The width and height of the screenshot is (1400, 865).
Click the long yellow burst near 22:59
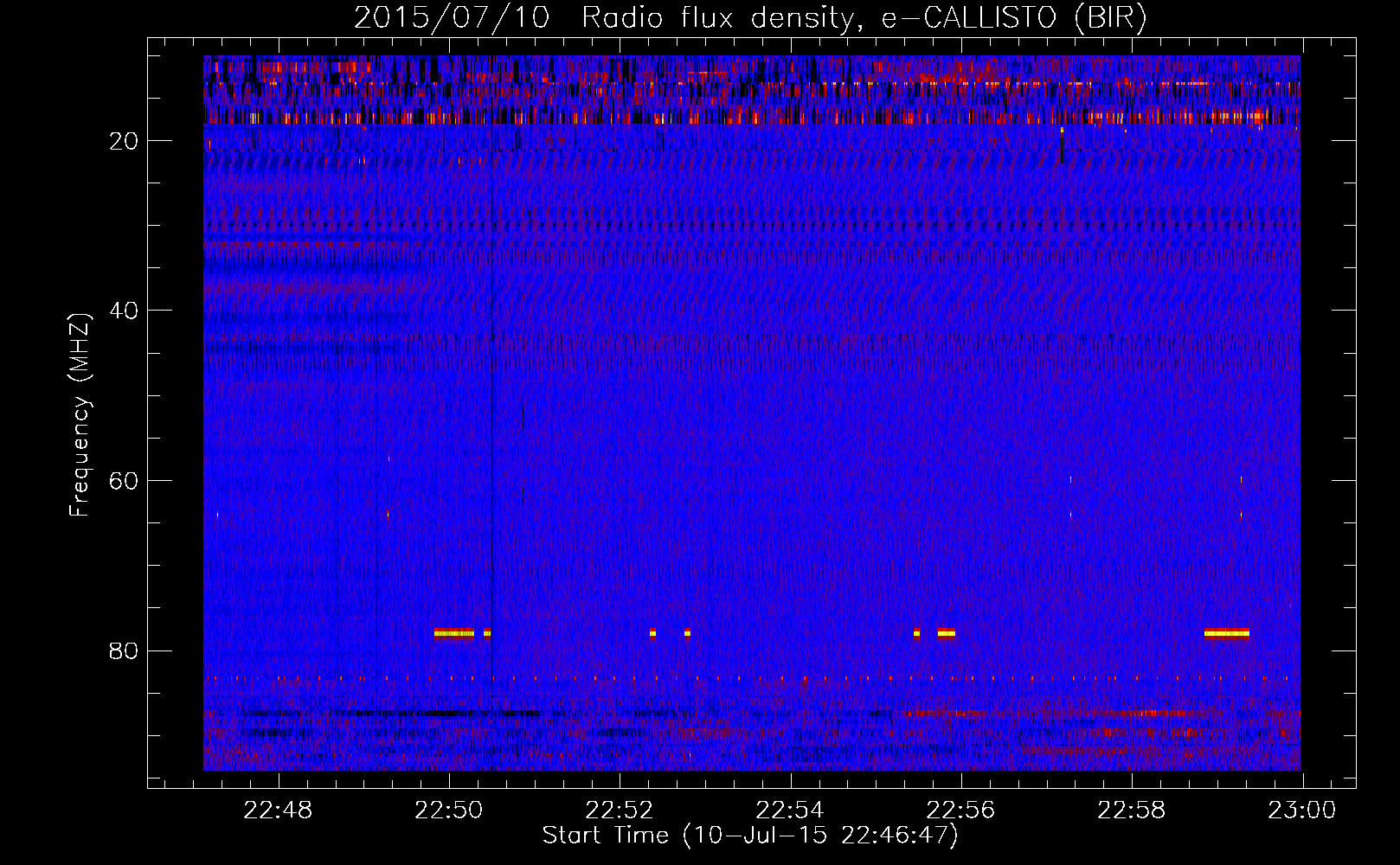click(x=1227, y=633)
